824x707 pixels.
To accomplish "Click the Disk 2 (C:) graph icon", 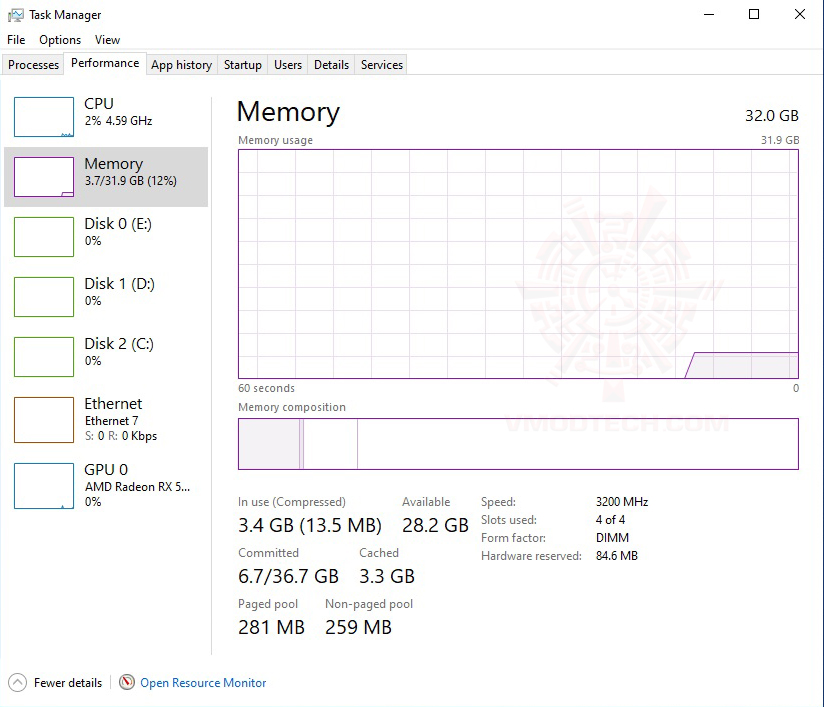I will 44,357.
